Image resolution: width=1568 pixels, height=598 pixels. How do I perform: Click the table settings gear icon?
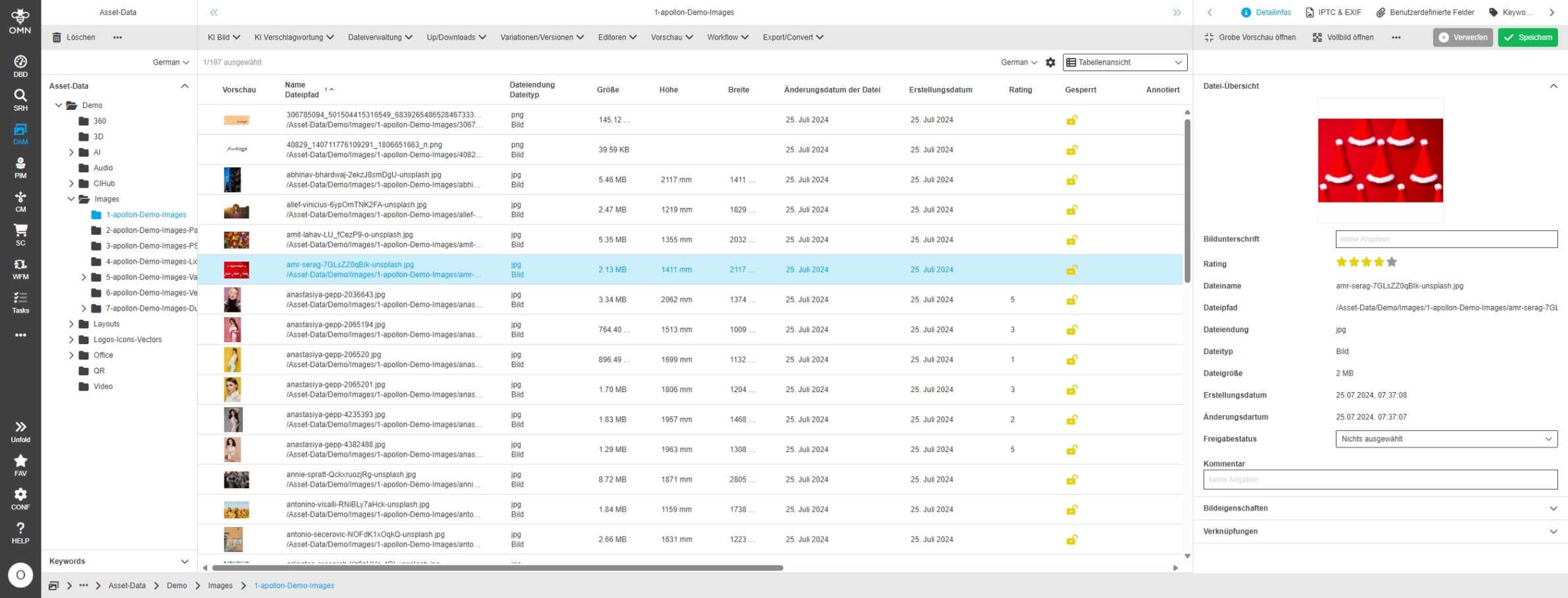point(1050,62)
